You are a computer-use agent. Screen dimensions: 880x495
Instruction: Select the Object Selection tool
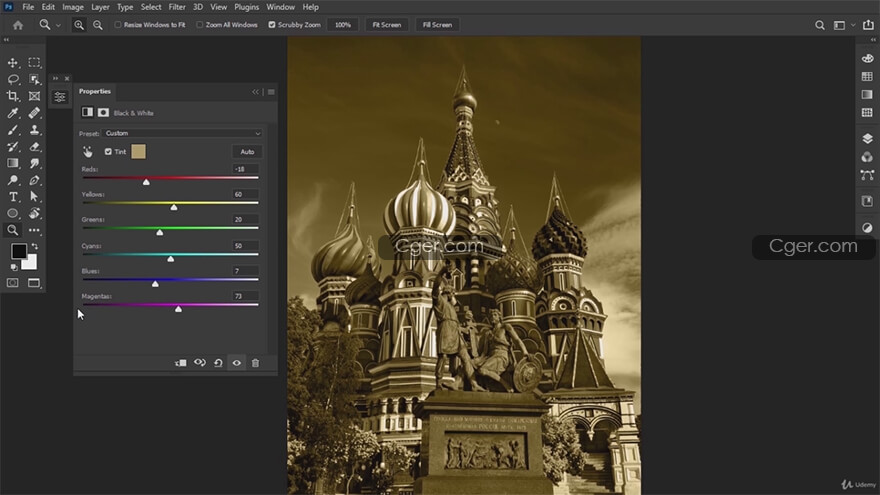pos(34,80)
